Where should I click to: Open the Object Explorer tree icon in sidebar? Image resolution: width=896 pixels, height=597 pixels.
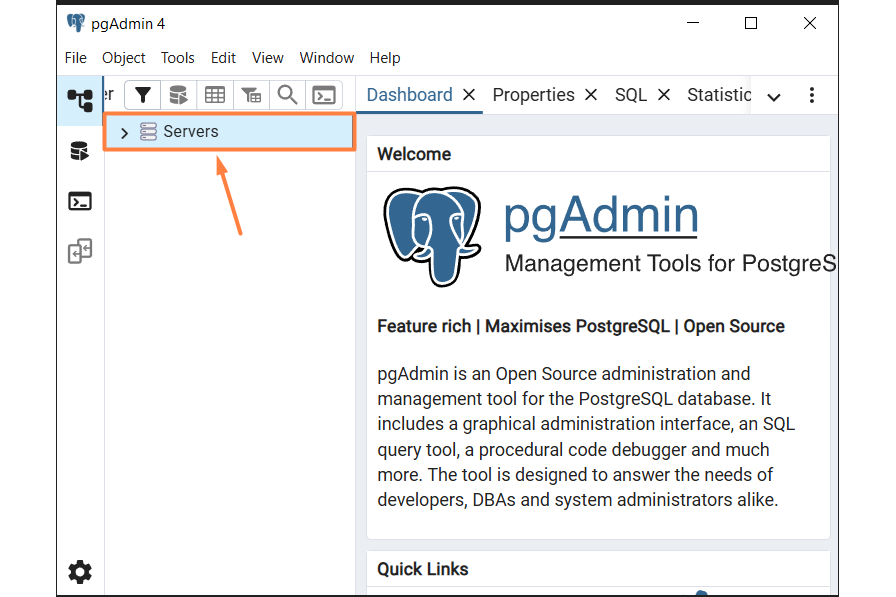tap(80, 101)
